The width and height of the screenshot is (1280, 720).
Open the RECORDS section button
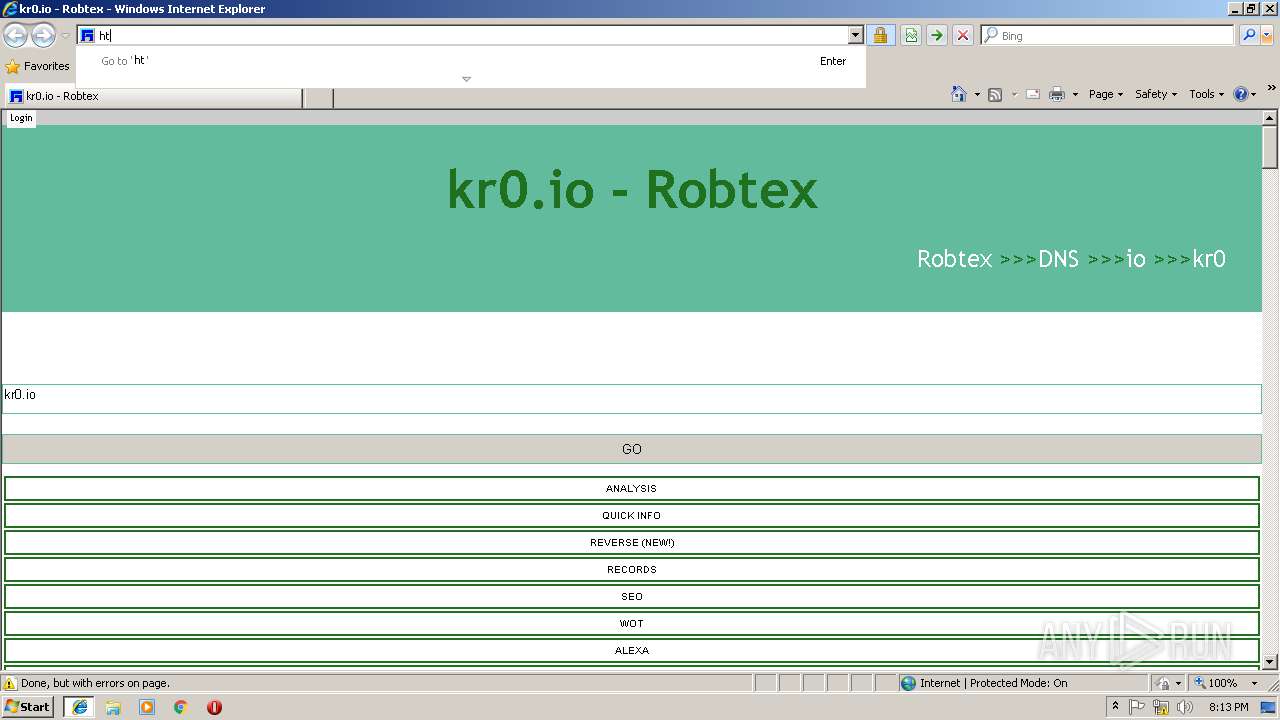coord(632,570)
